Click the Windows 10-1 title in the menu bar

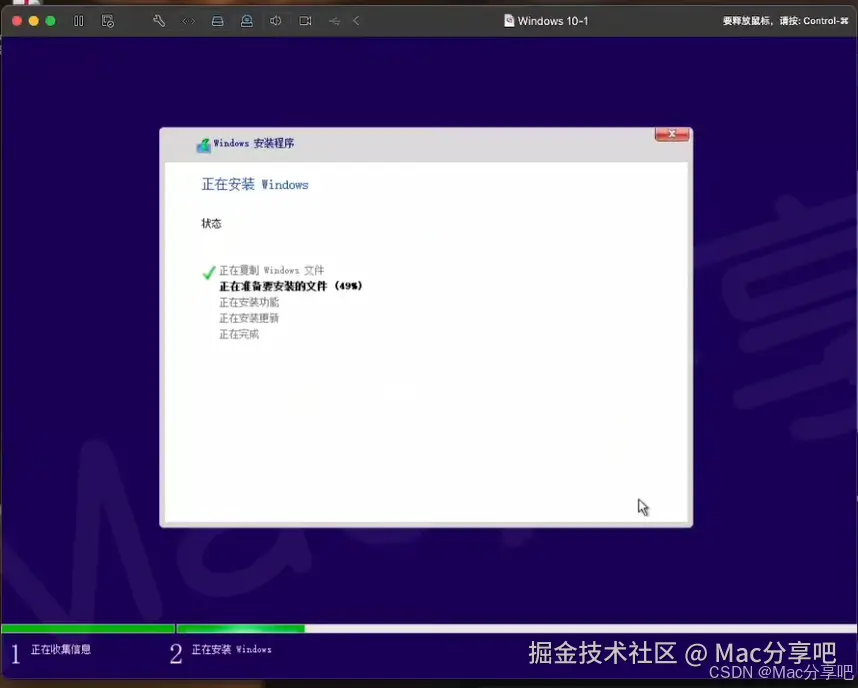(x=553, y=20)
